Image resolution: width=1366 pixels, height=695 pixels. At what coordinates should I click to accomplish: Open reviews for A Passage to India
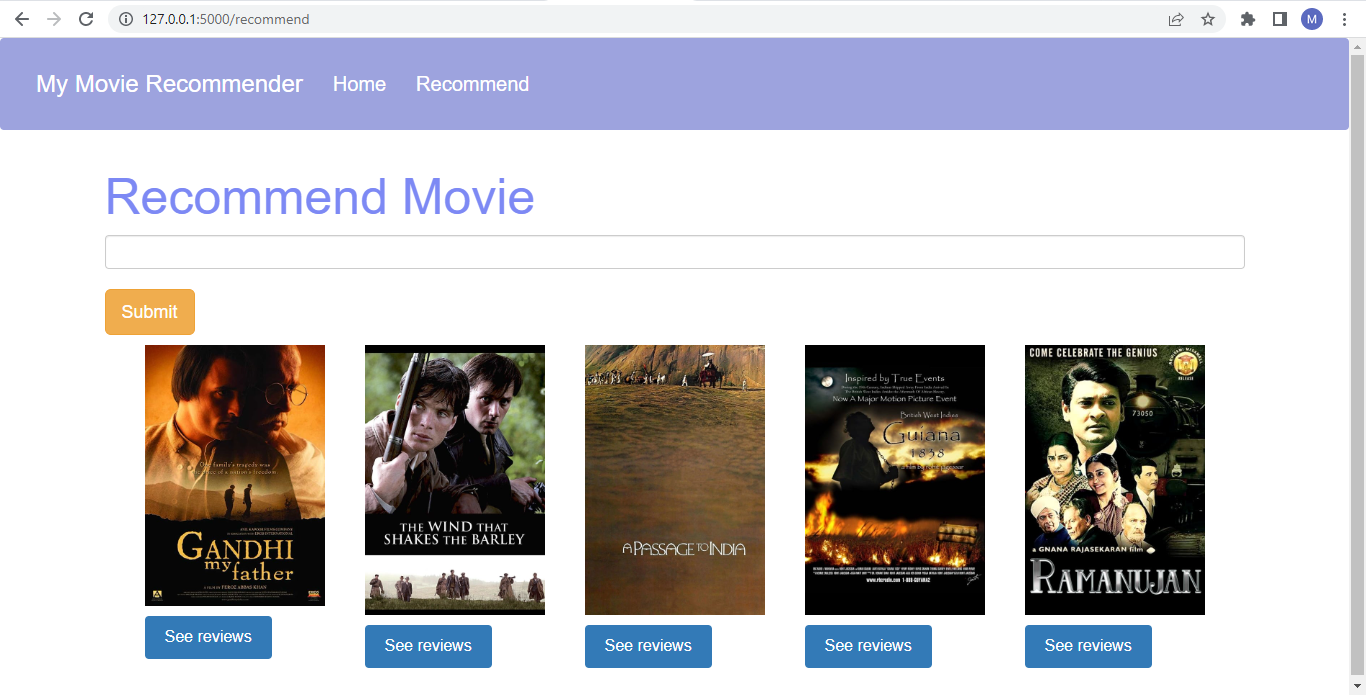coord(648,646)
